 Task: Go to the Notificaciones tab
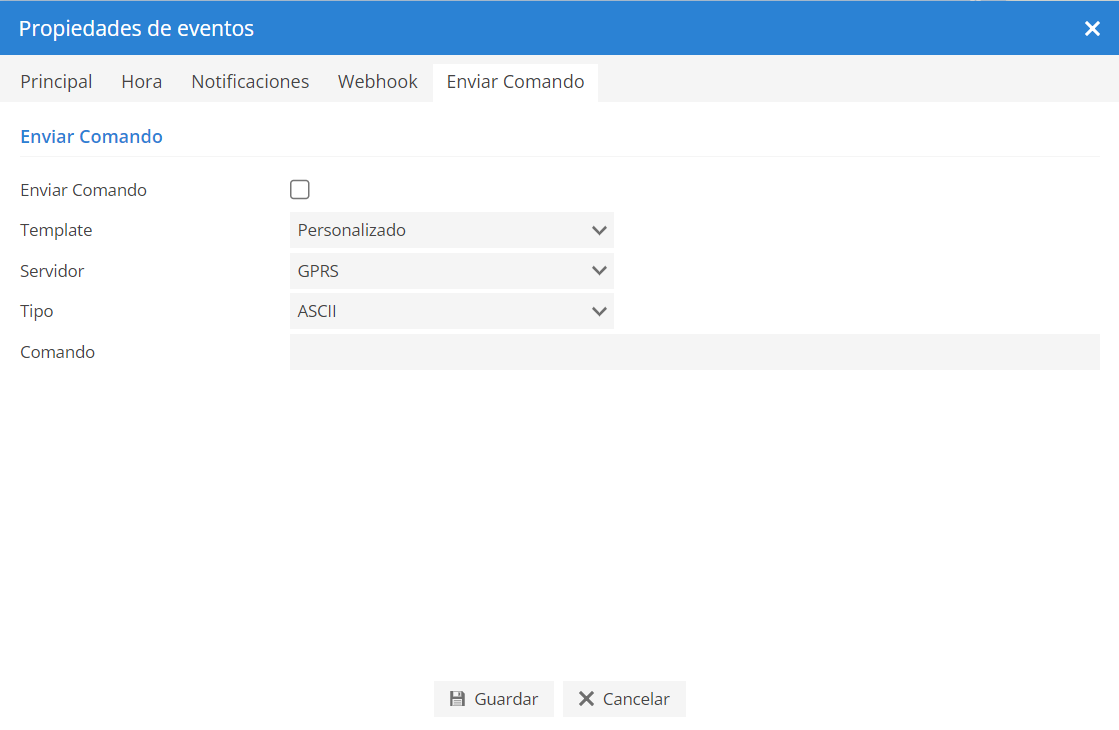(x=250, y=82)
